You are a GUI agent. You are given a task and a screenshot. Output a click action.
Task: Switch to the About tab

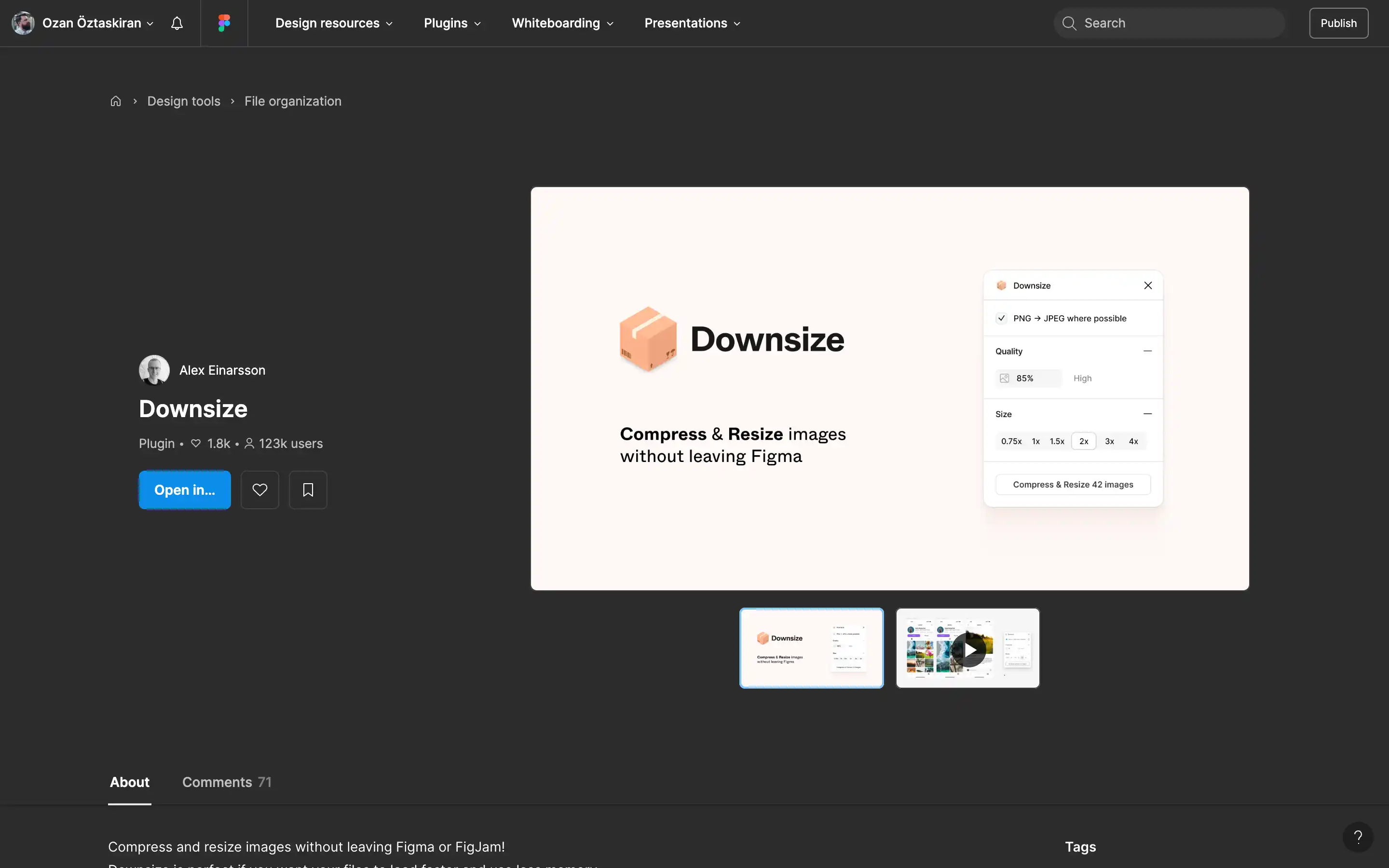click(x=130, y=782)
